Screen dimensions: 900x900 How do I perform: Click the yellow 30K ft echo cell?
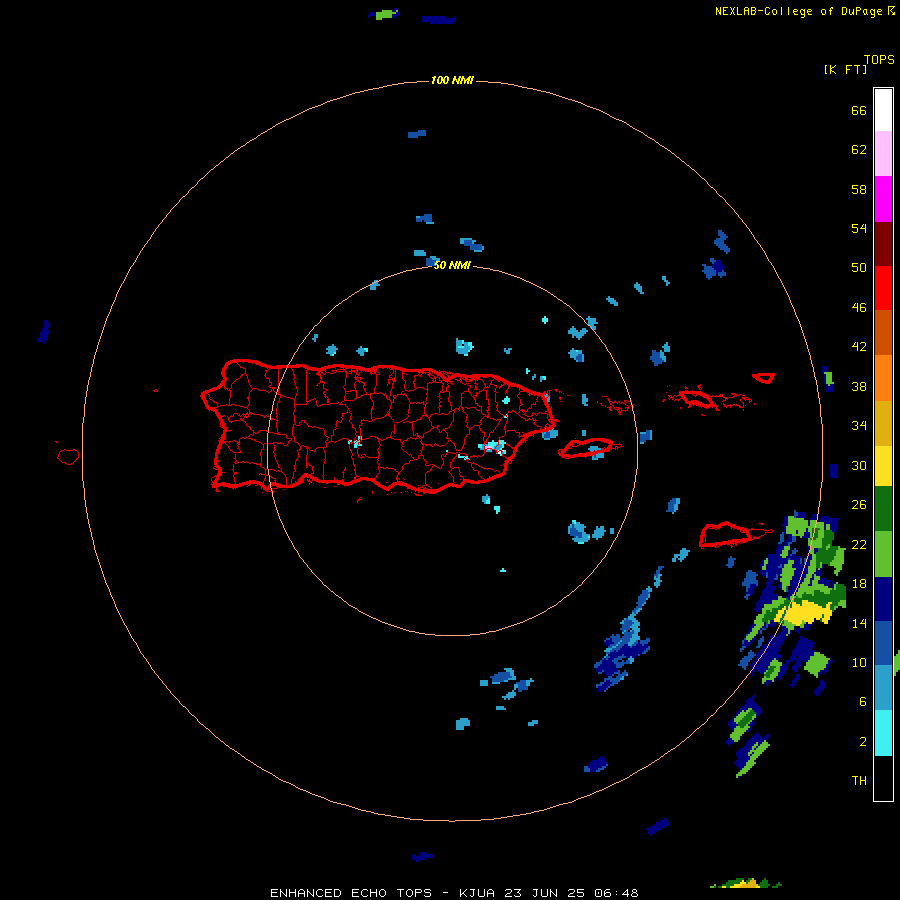point(806,613)
